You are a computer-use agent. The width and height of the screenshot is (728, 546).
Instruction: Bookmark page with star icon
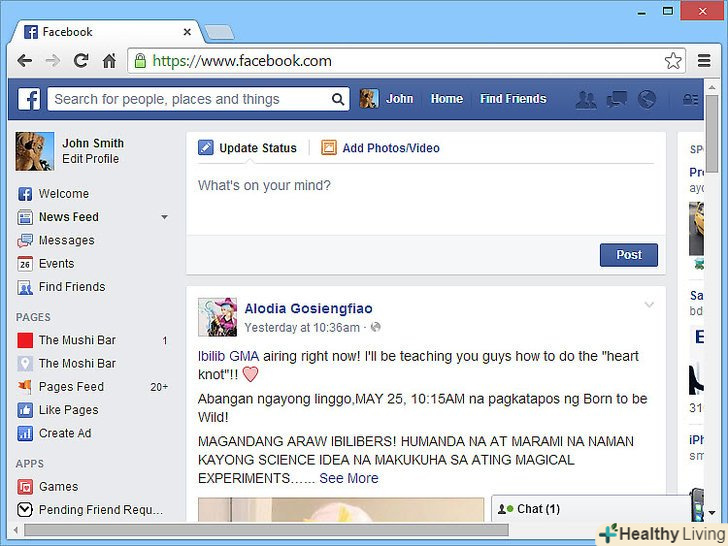673,61
